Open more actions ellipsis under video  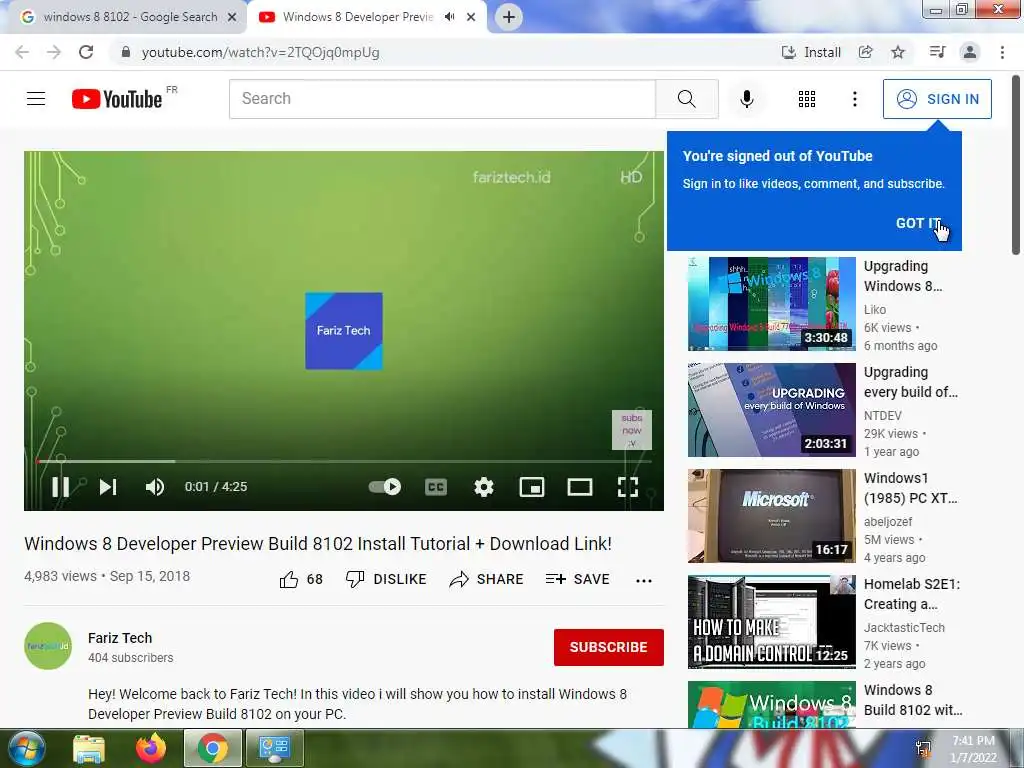point(644,581)
